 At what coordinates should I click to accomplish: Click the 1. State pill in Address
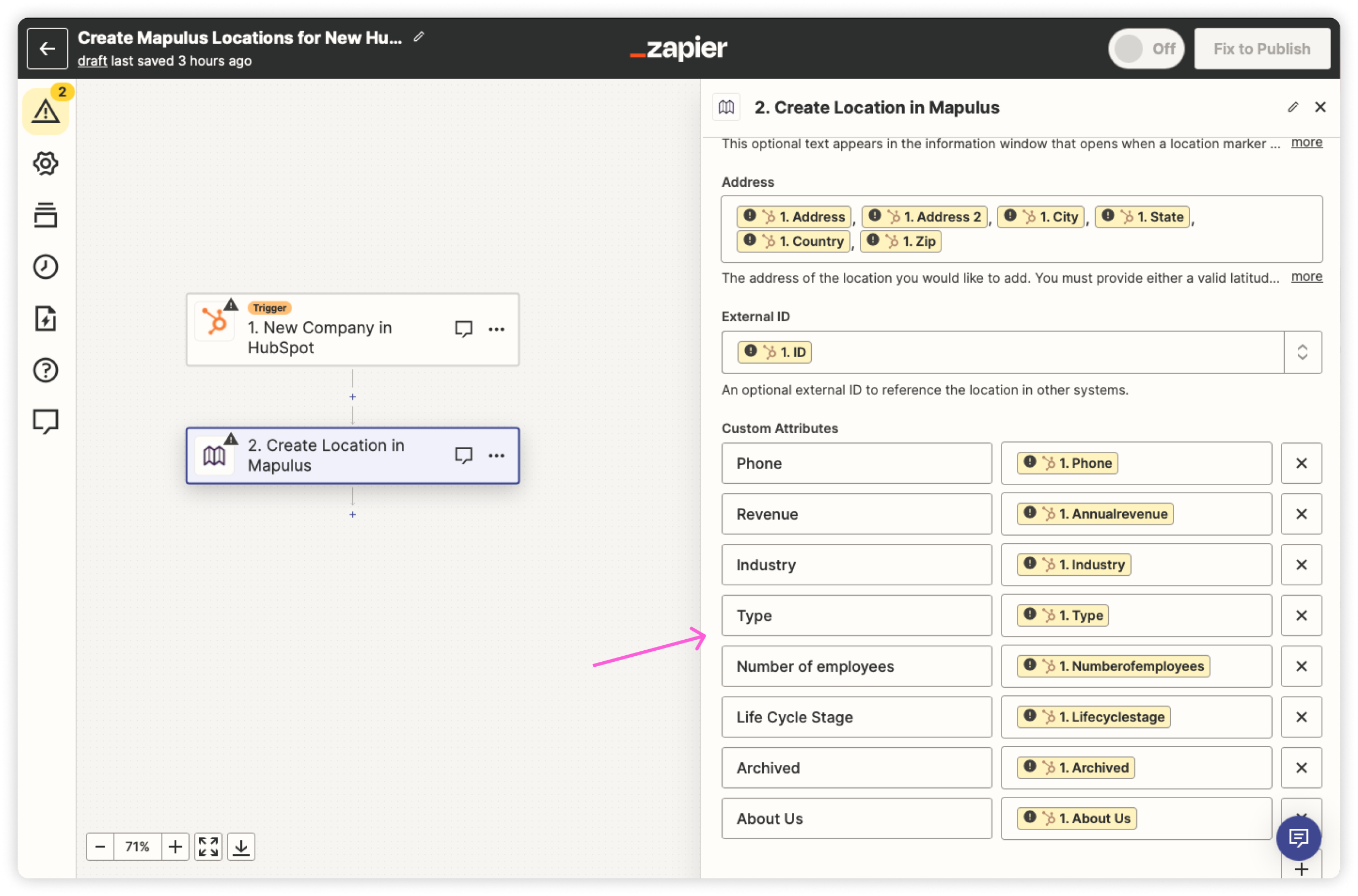[1143, 217]
